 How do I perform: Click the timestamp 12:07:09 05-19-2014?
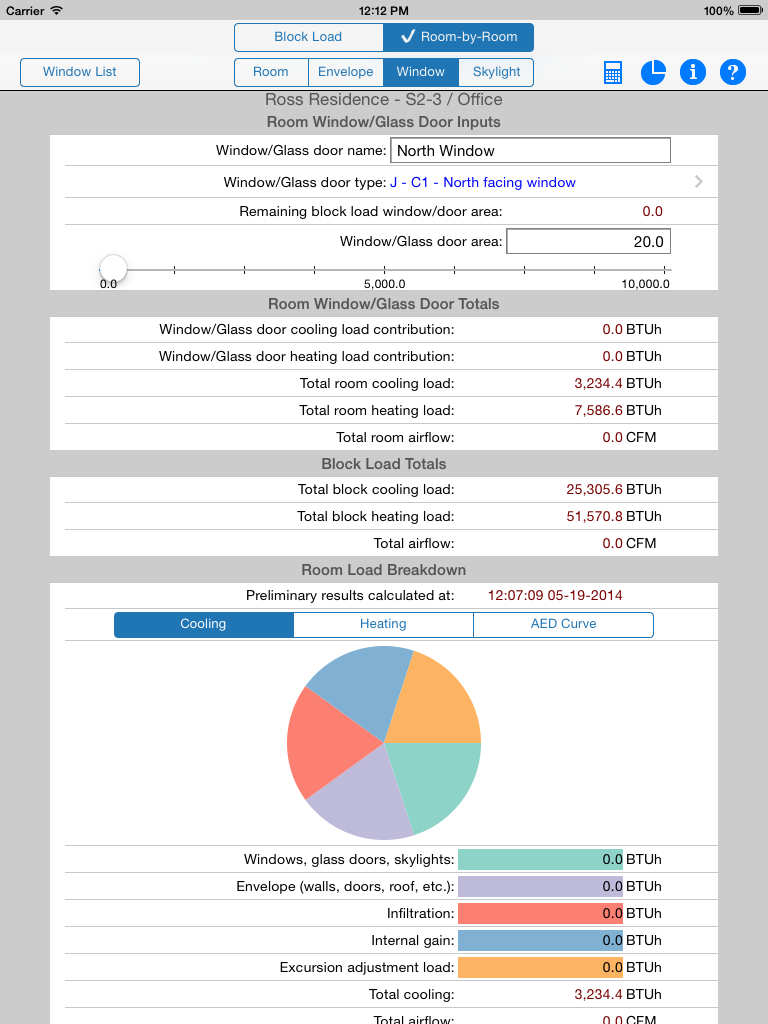click(555, 596)
